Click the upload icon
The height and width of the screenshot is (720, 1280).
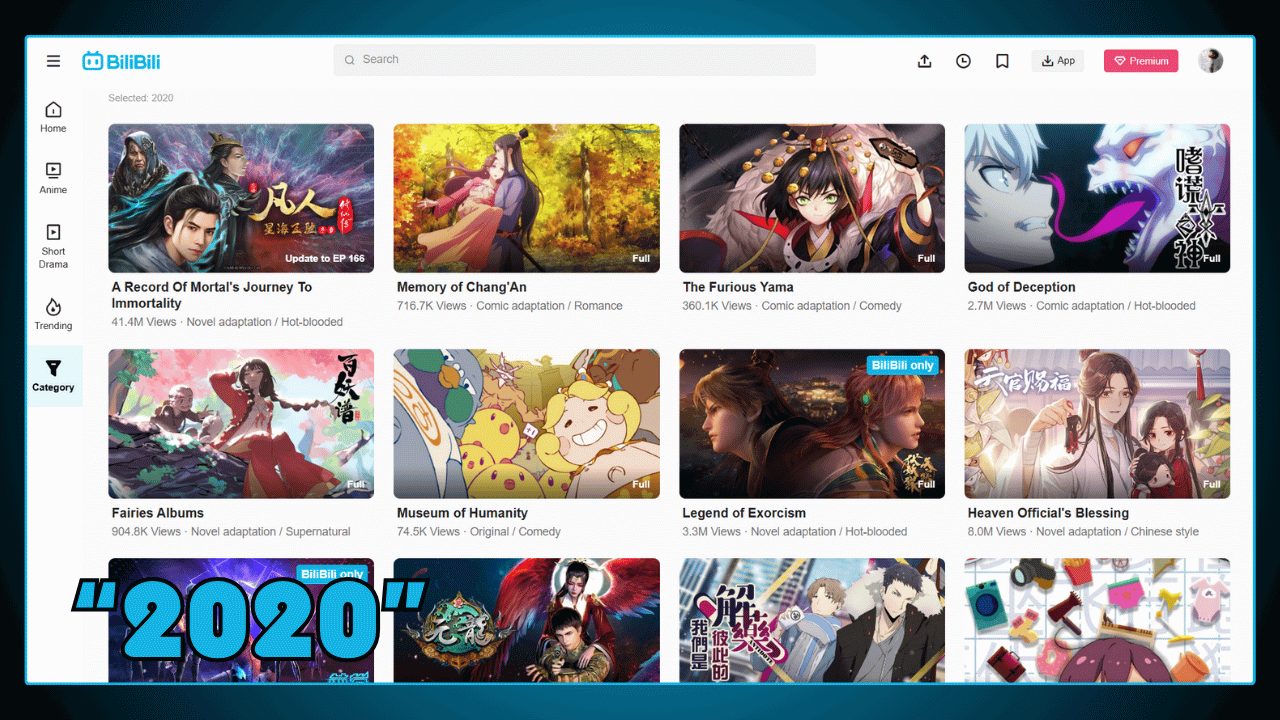tap(924, 61)
